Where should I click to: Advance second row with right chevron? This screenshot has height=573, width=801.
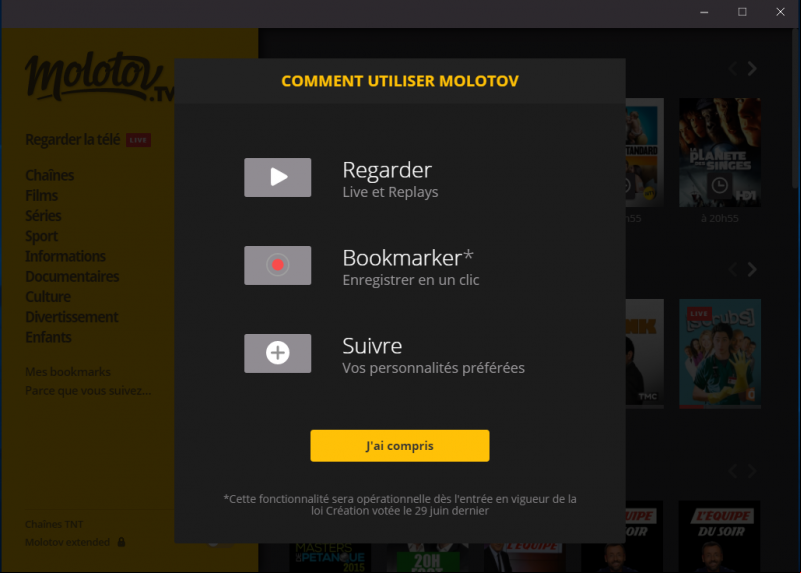tap(752, 269)
